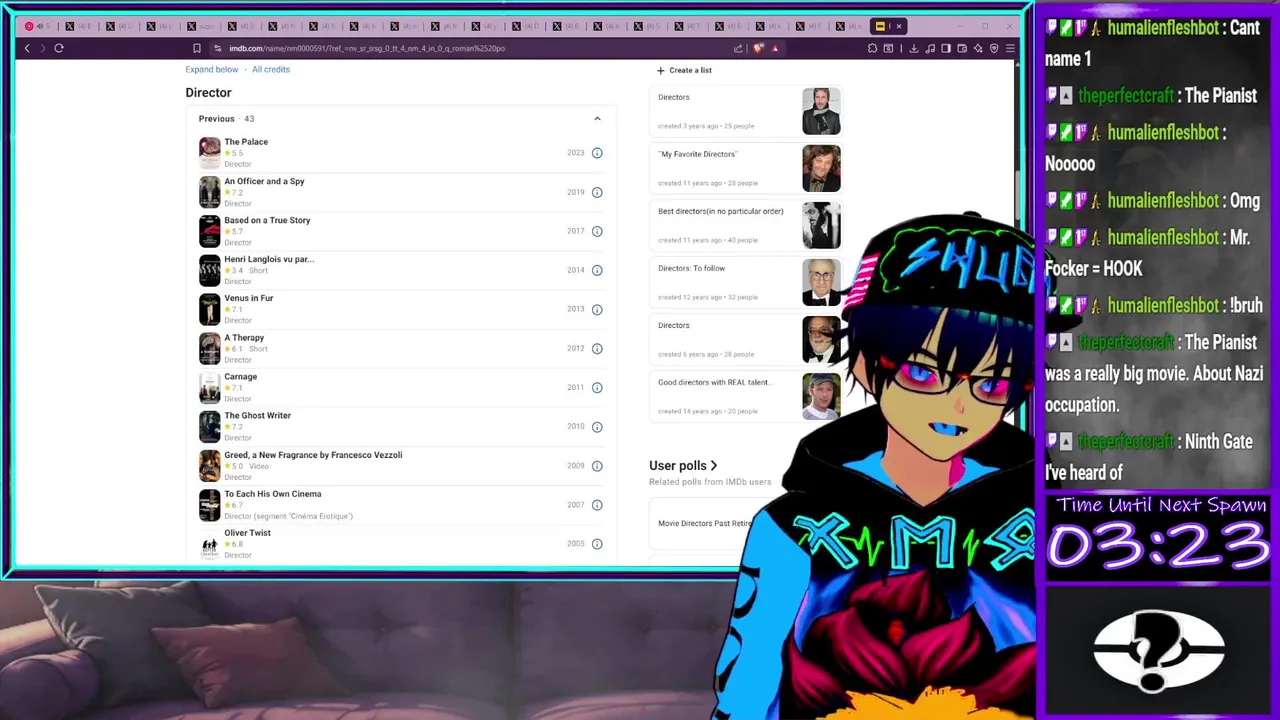
Task: Open the Movie Directors Past Retire poll
Action: [x=705, y=523]
